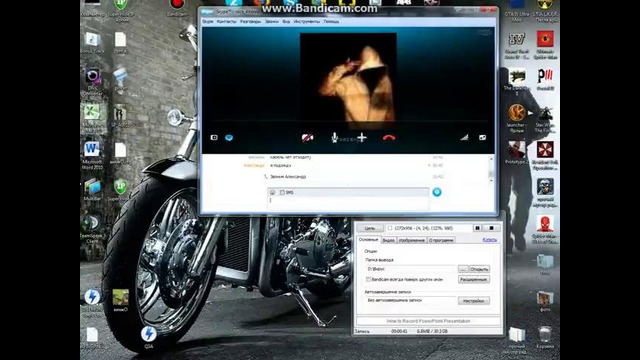Enable Bandicam always on top checkbox
640x360 pixels.
click(x=368, y=280)
